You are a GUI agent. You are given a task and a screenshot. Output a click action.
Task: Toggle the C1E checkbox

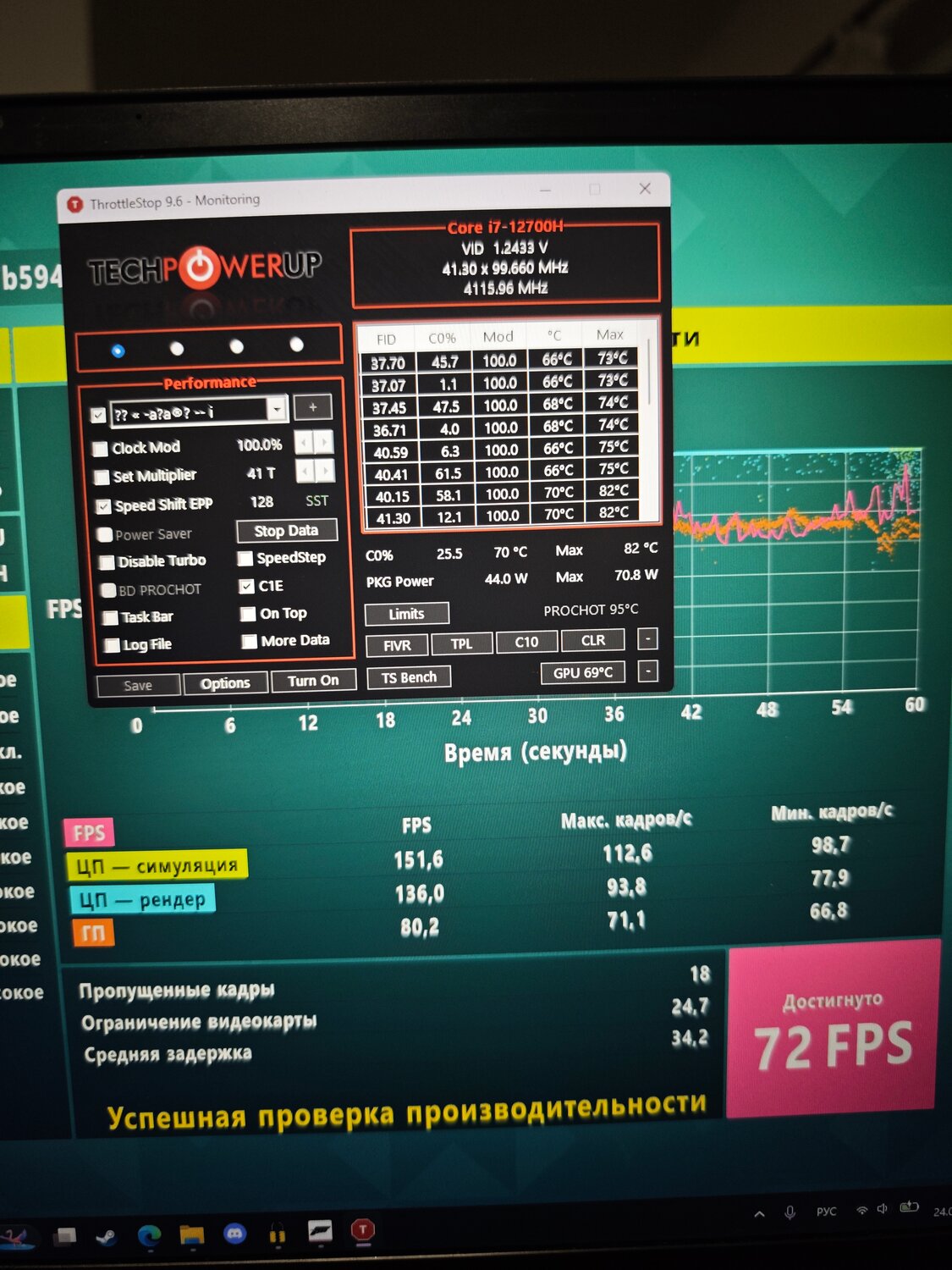point(247,586)
